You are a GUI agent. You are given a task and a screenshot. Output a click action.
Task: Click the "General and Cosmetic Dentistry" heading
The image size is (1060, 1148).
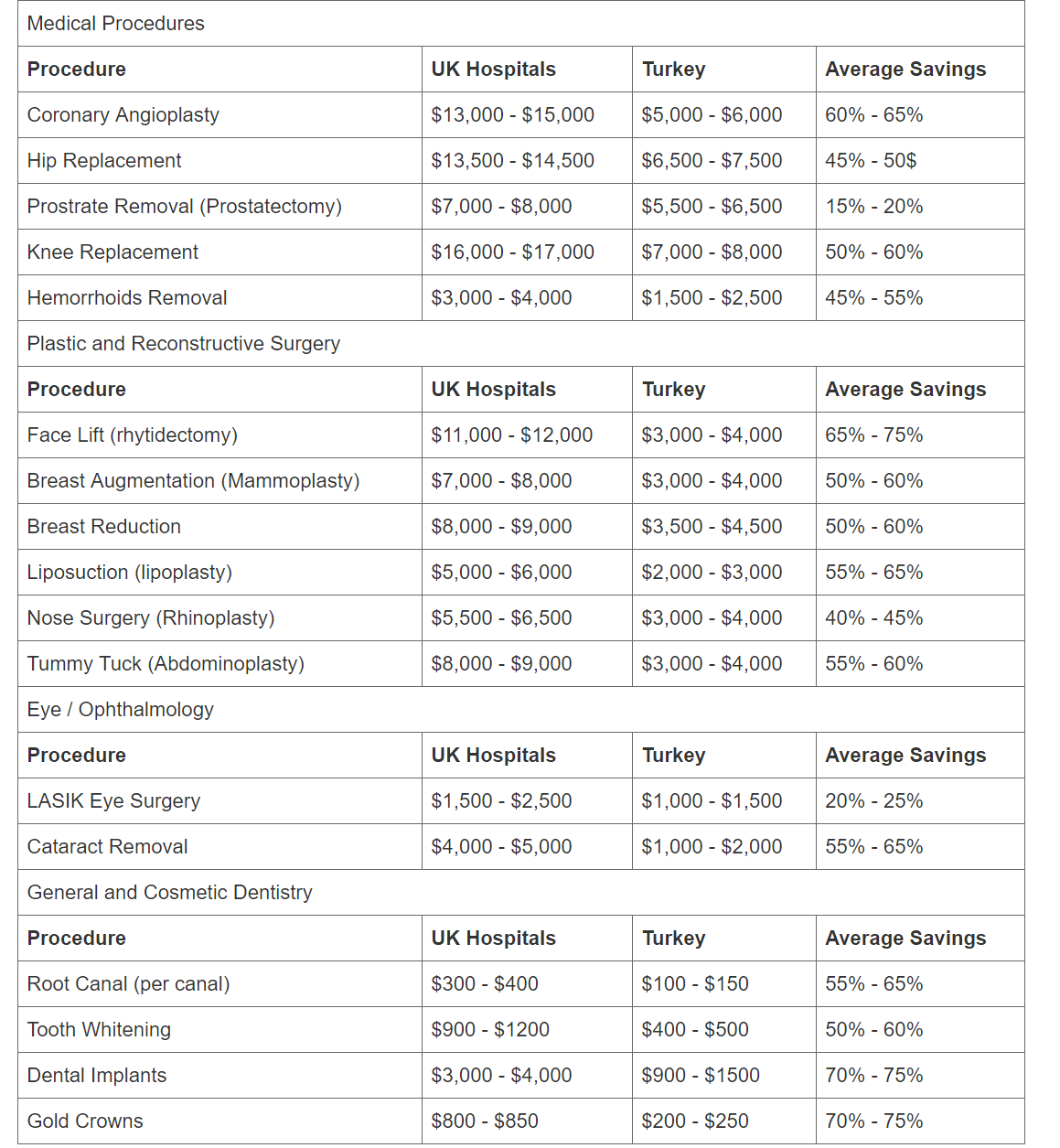(x=170, y=893)
